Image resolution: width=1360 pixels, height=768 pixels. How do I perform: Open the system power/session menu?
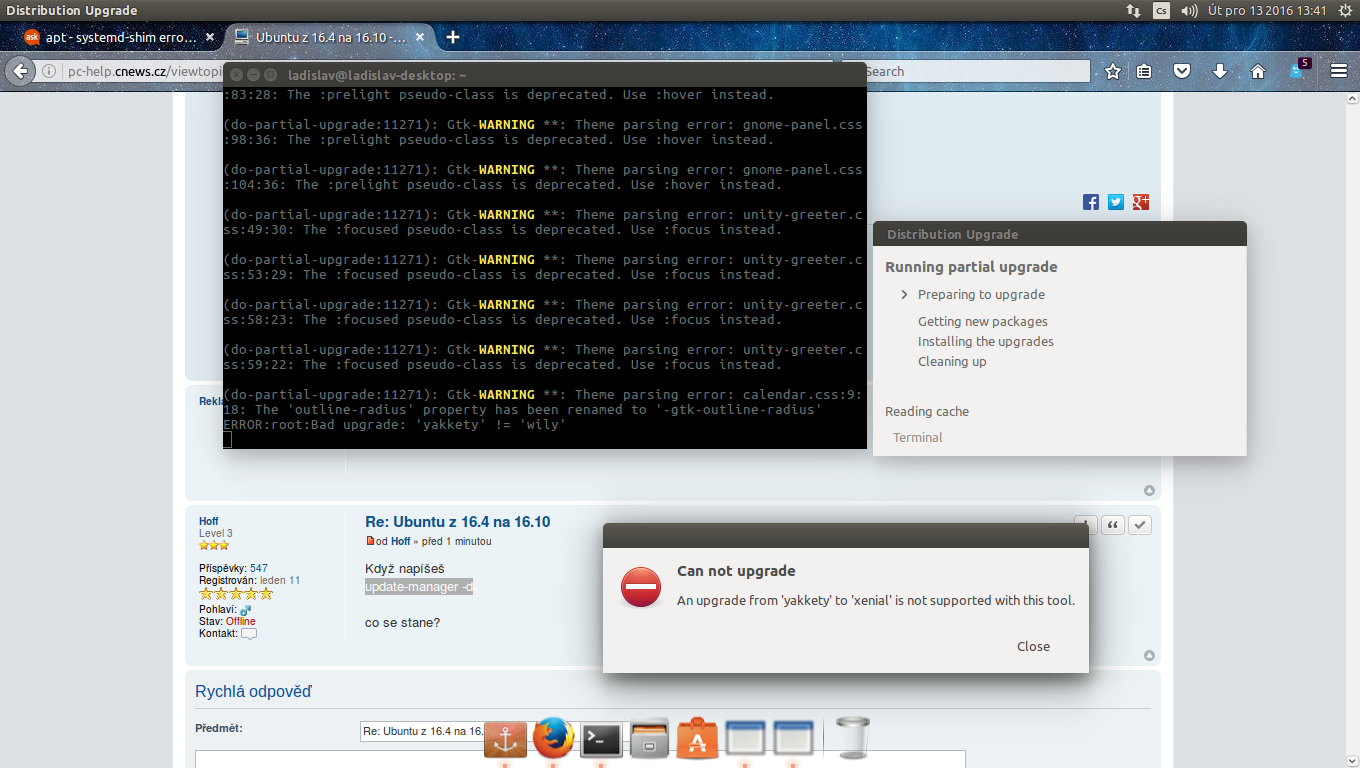pyautogui.click(x=1343, y=10)
